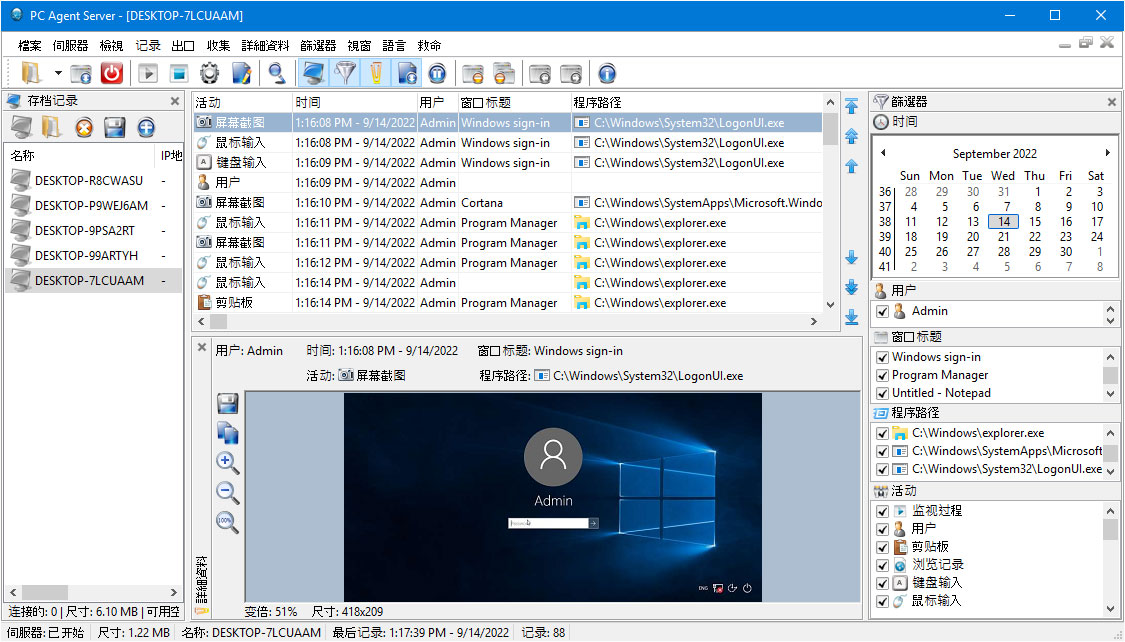This screenshot has height=642, width=1125.
Task: Set screenshot preview zoom to 100%
Action: tap(227, 521)
